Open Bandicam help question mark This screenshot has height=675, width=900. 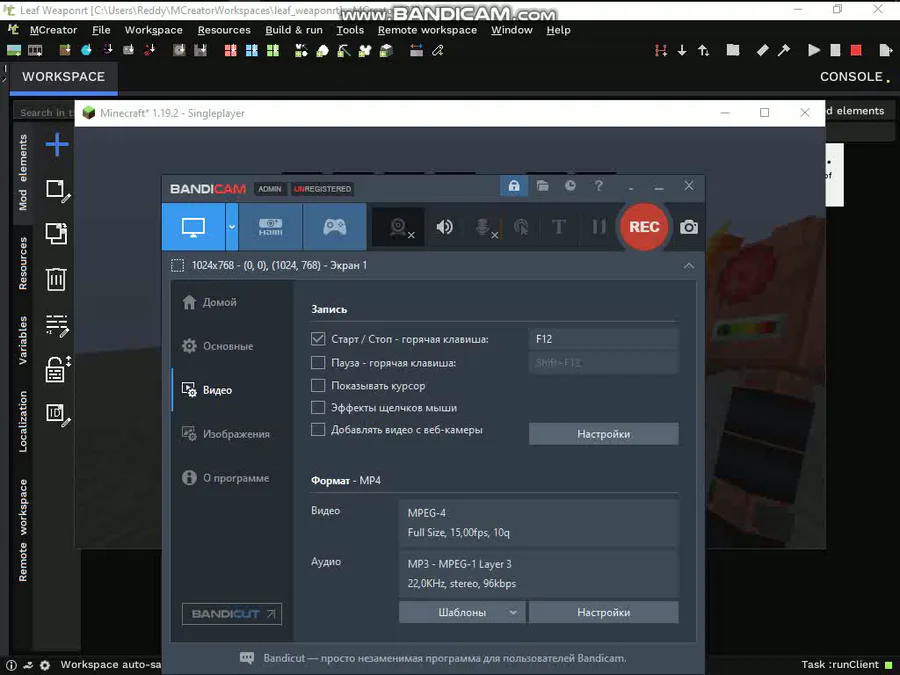pos(599,185)
